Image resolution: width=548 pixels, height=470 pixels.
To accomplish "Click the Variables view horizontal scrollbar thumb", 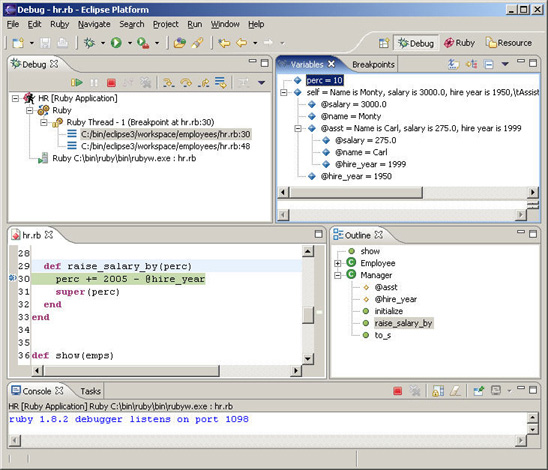I will 356,192.
